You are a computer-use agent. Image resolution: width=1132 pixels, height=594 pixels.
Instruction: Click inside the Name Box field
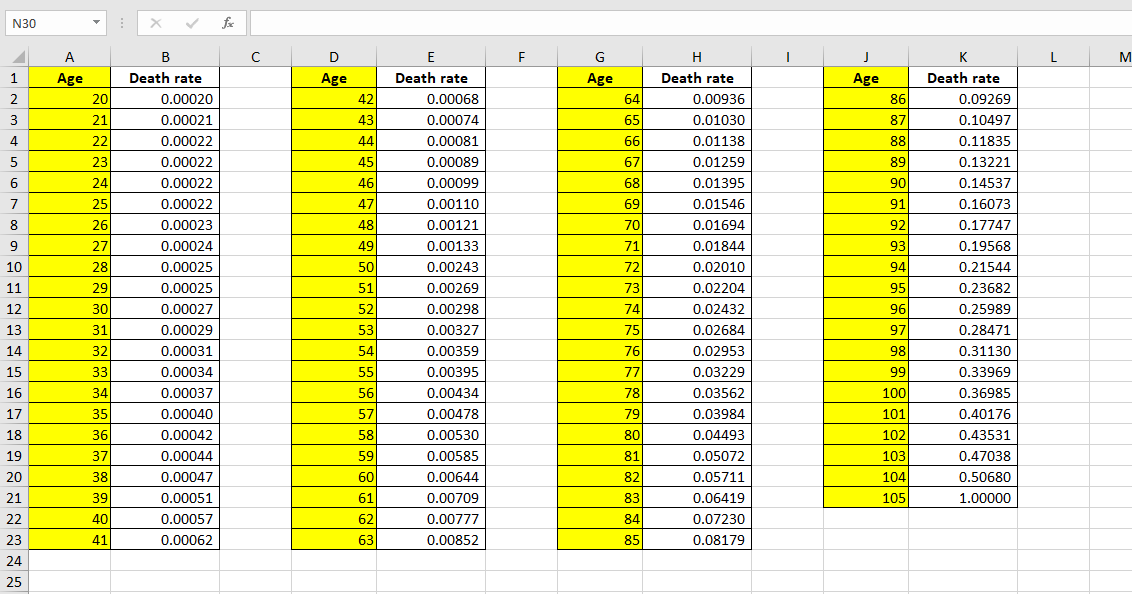click(x=45, y=22)
